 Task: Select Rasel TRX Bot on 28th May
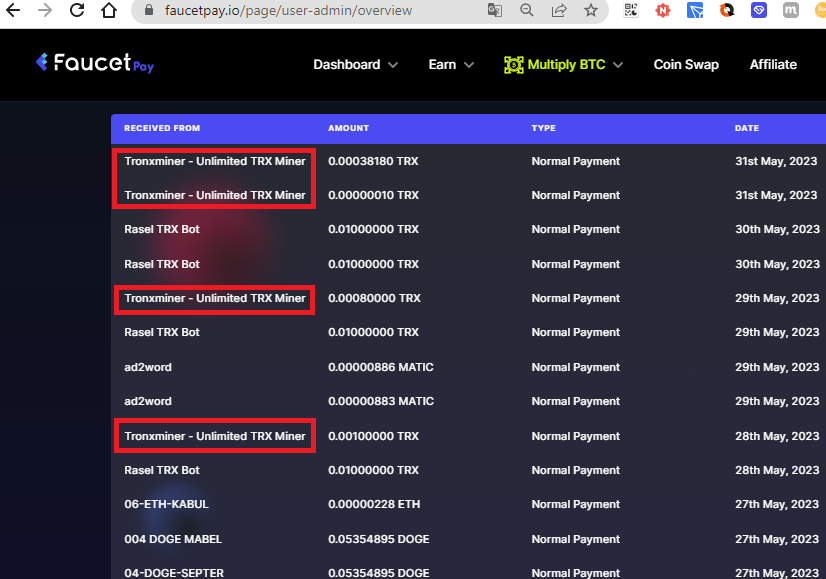point(162,470)
